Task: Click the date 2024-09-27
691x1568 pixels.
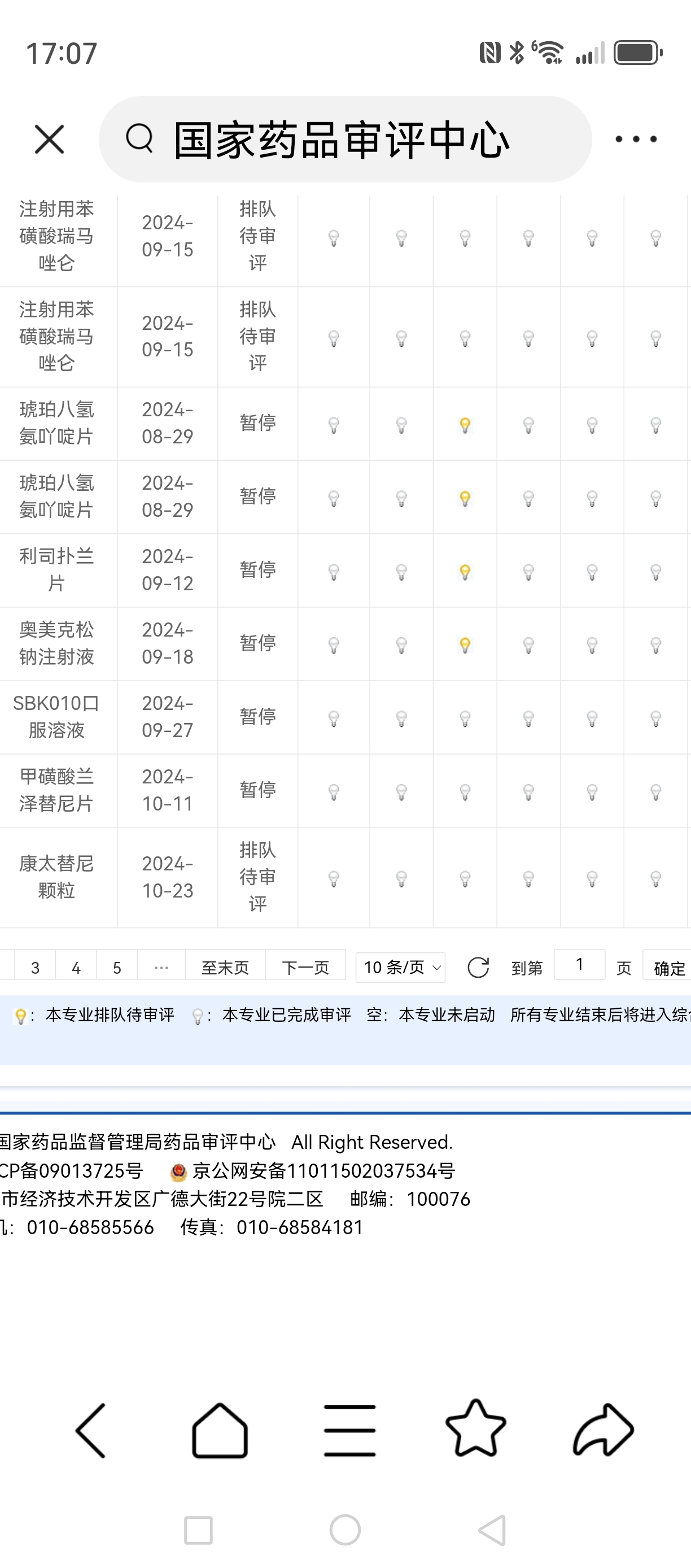Action: pyautogui.click(x=167, y=716)
